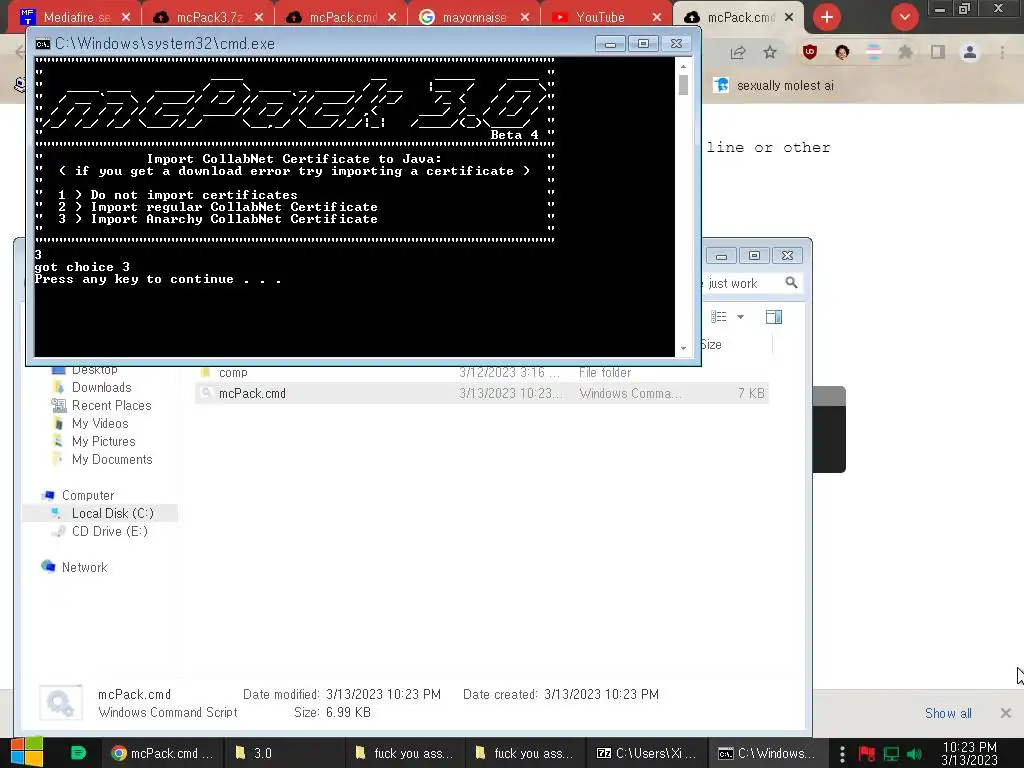Screen dimensions: 1024x768
Task: Switch to the mayonnaise Google tab
Action: [x=474, y=17]
